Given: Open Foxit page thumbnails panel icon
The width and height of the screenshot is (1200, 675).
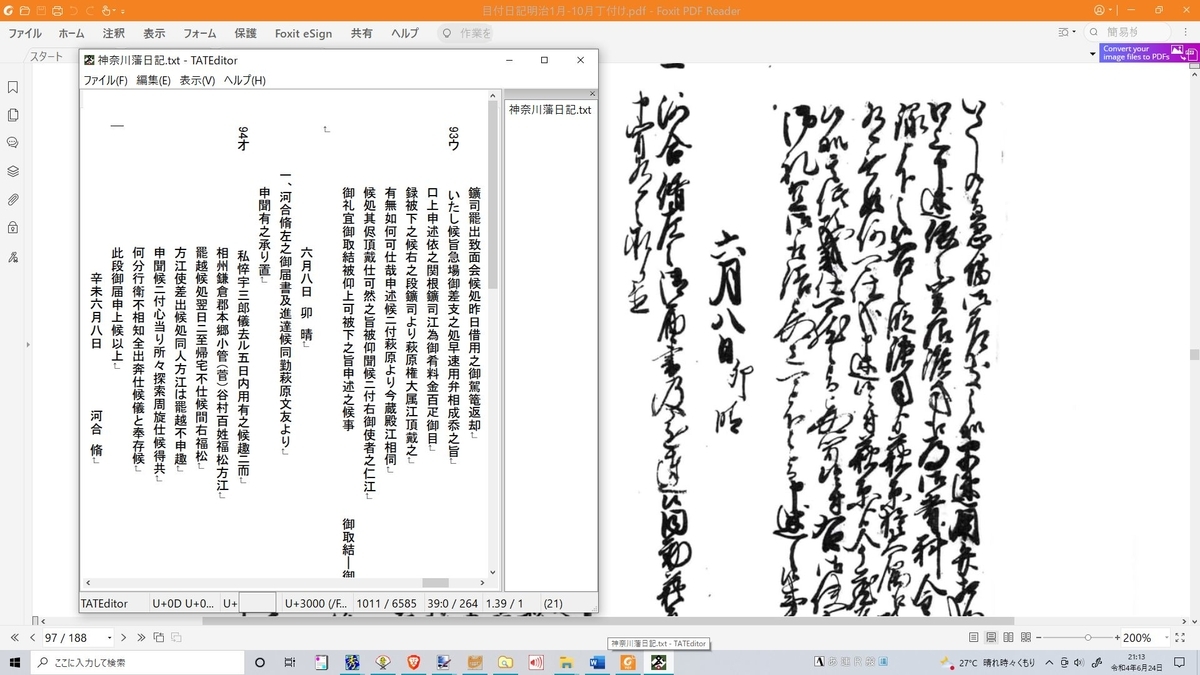Looking at the screenshot, I should point(13,115).
